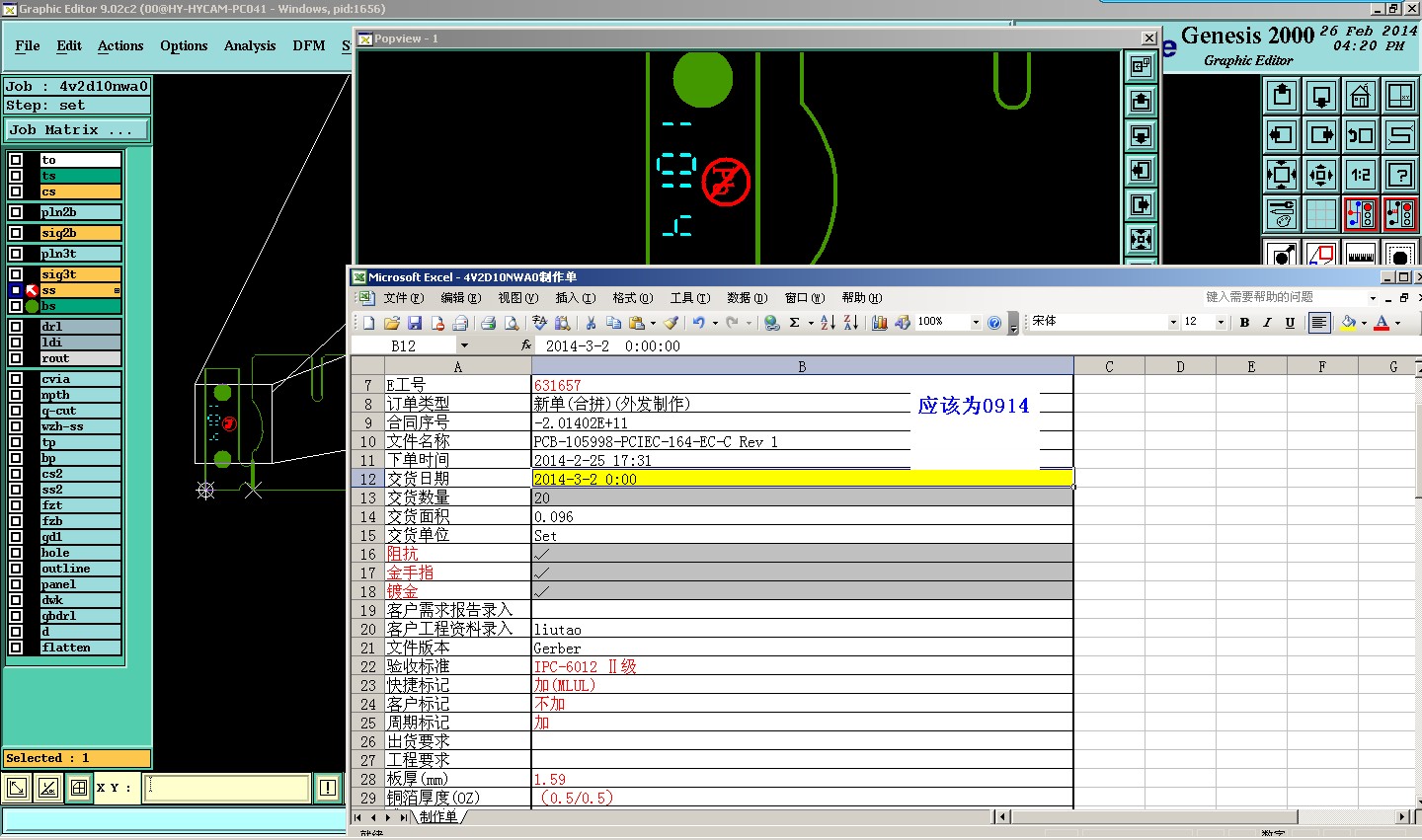
Task: Click the 1:2 zoom ratio icon
Action: [x=1361, y=175]
